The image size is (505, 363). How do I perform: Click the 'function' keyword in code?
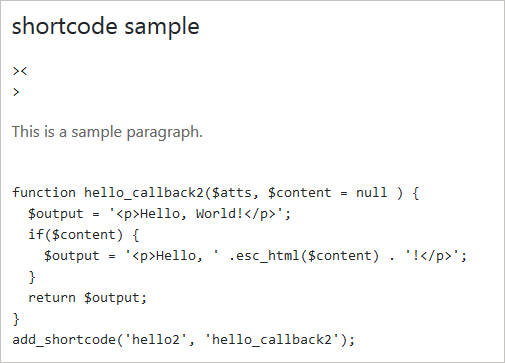point(44,193)
